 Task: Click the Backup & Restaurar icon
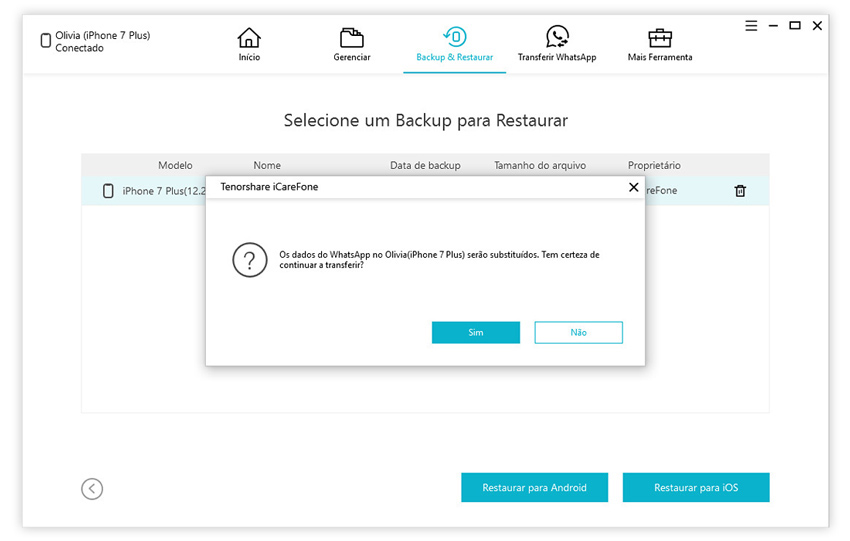coord(455,37)
